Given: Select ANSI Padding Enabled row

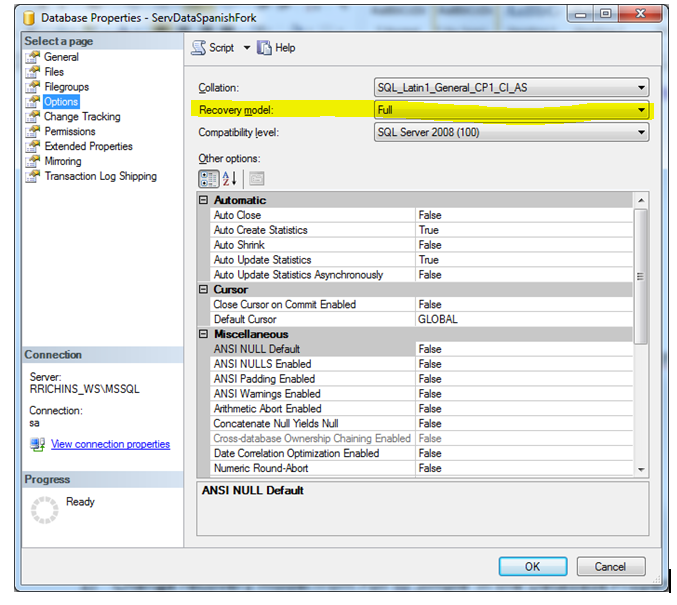Looking at the screenshot, I should (x=421, y=379).
